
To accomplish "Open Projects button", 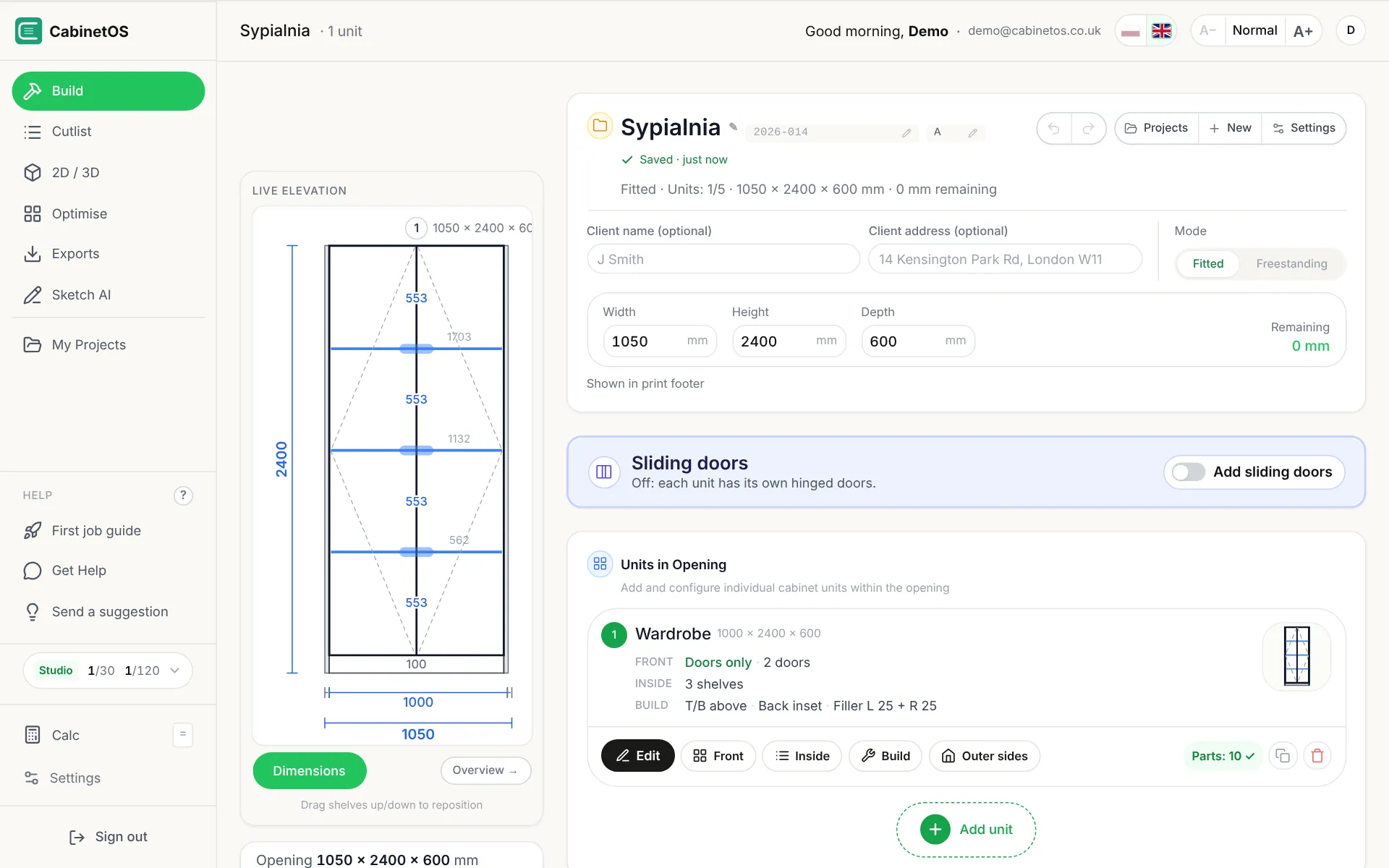I will point(1157,128).
